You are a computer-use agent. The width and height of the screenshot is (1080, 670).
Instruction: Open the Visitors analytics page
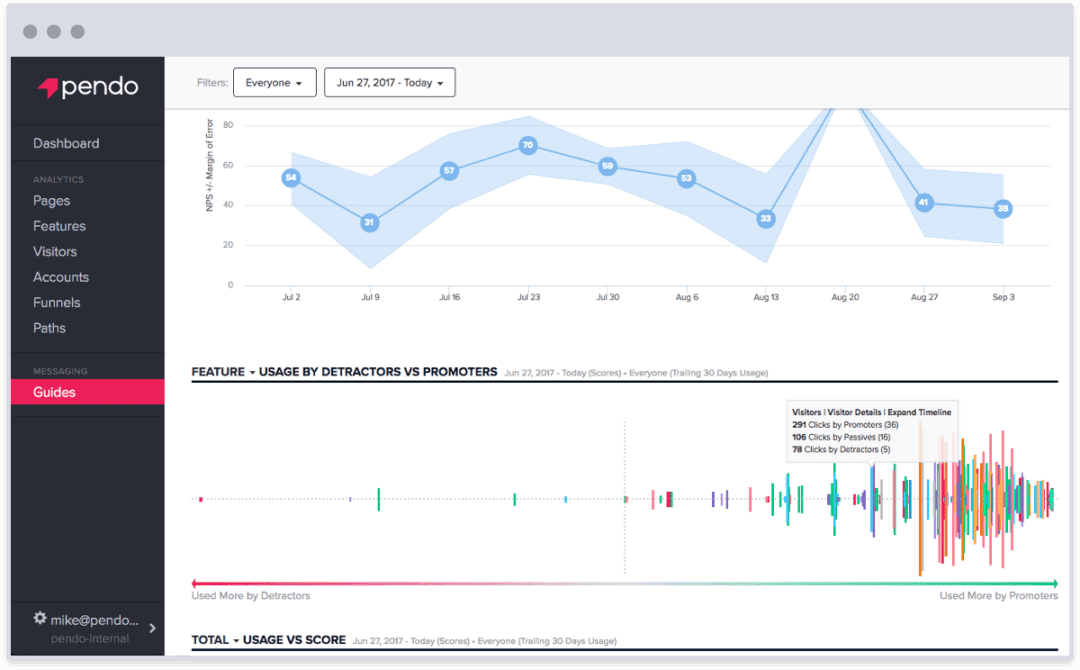(x=57, y=251)
